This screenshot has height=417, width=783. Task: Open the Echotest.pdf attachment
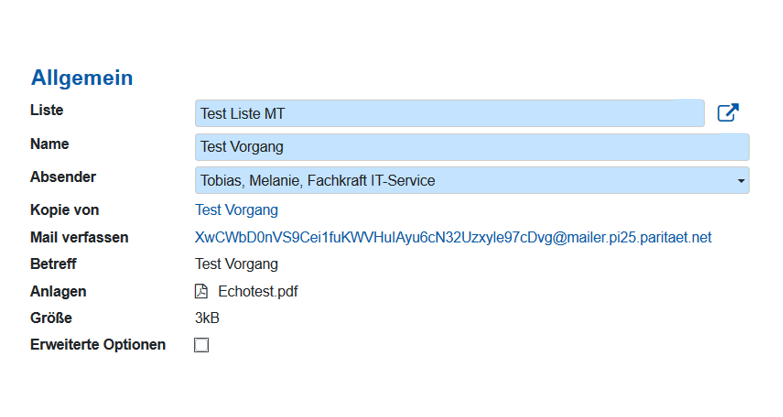257,292
